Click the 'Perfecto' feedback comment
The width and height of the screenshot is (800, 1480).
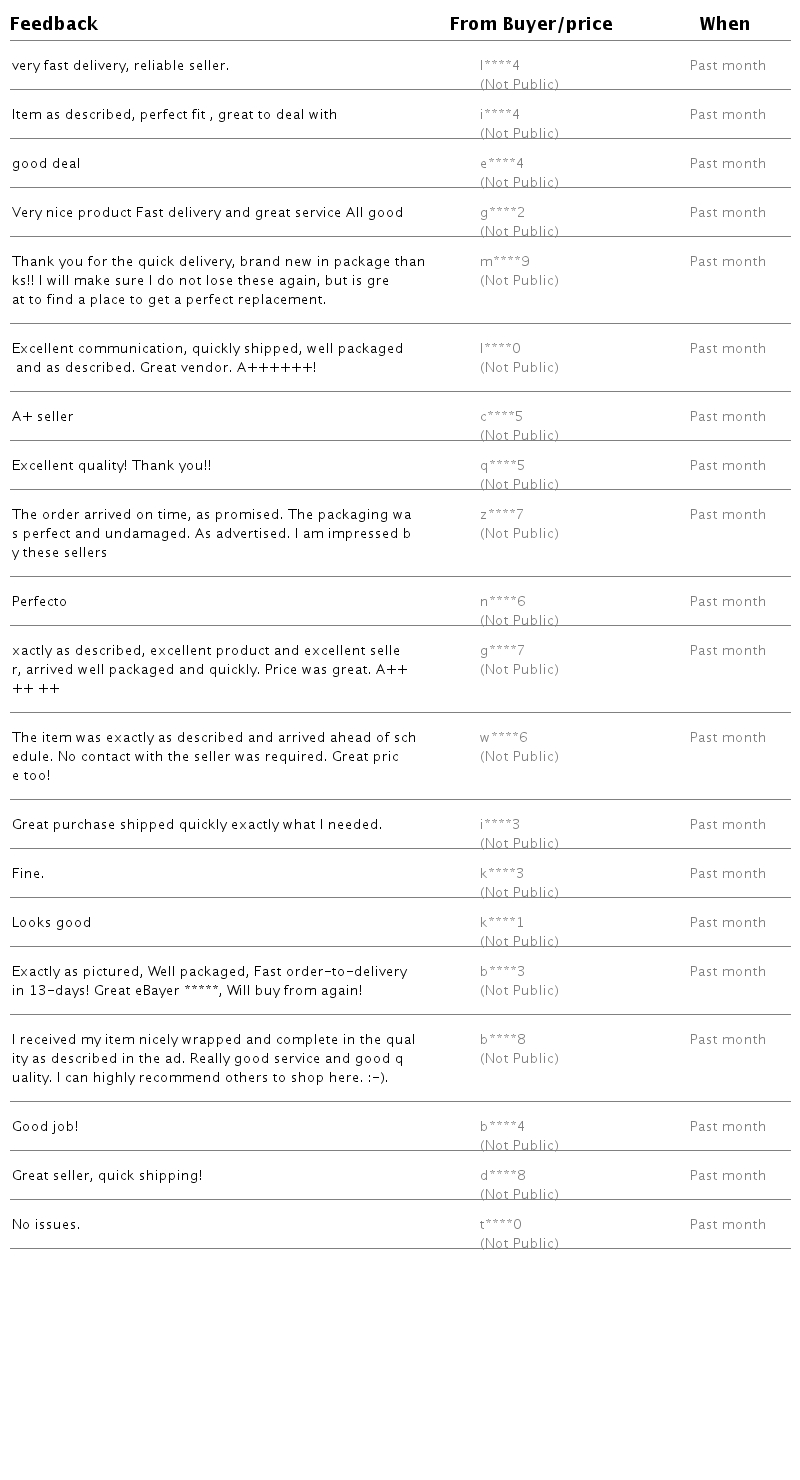39,602
